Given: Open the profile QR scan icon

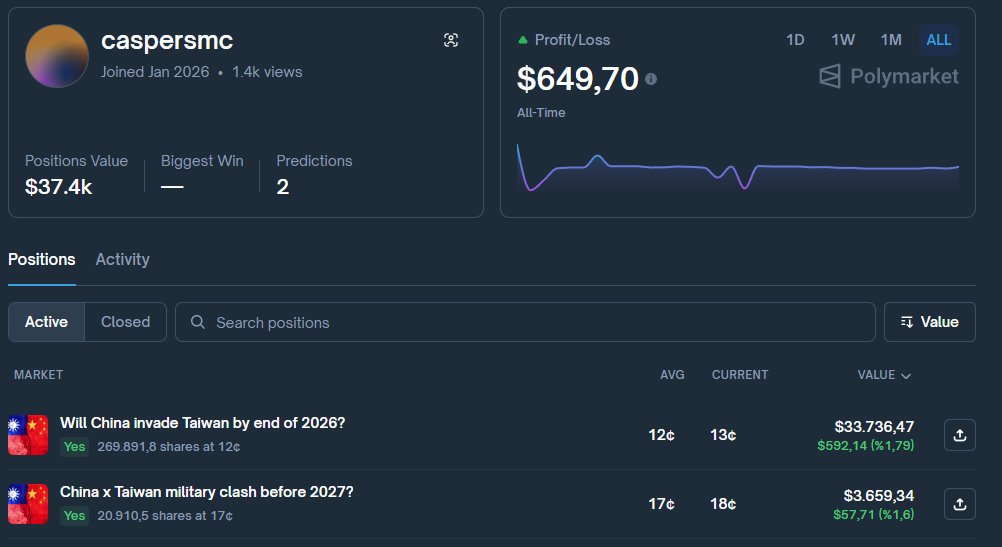Looking at the screenshot, I should [x=451, y=40].
